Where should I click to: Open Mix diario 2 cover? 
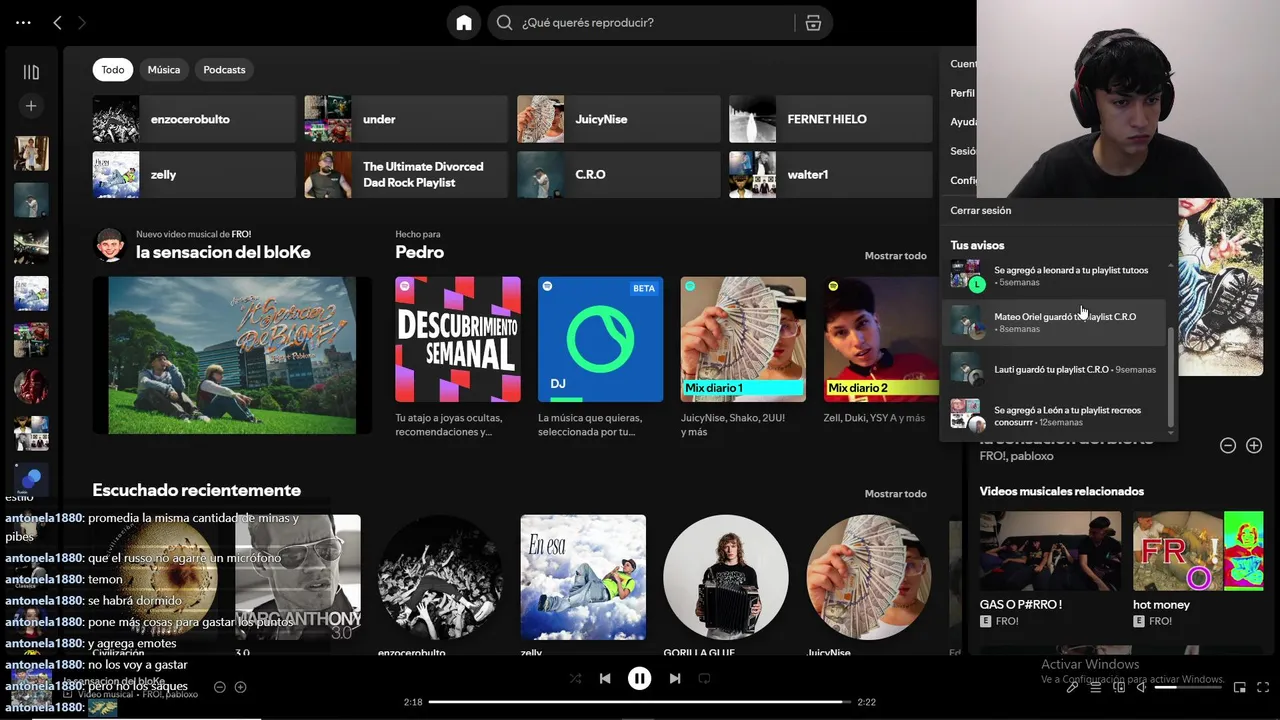[x=880, y=339]
